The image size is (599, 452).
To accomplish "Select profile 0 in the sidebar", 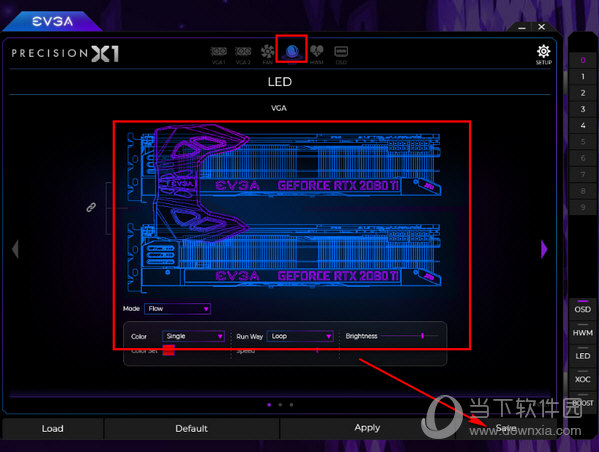I will (x=583, y=60).
